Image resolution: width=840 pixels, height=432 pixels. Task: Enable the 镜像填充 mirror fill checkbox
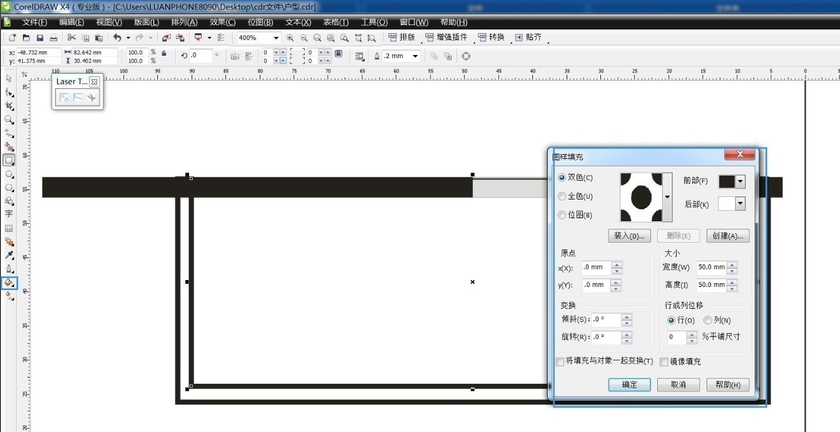click(664, 361)
